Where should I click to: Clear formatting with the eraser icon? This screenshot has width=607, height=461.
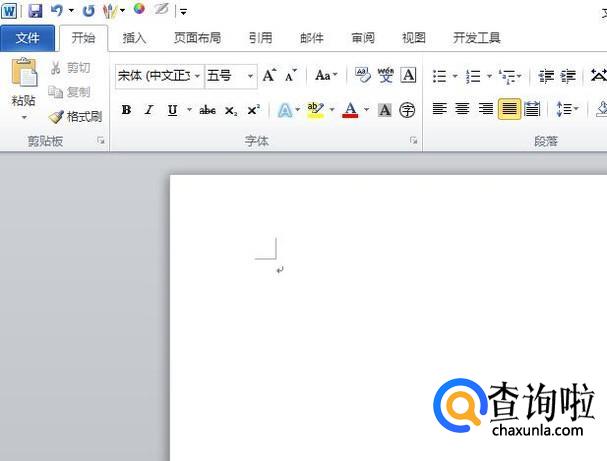click(363, 75)
